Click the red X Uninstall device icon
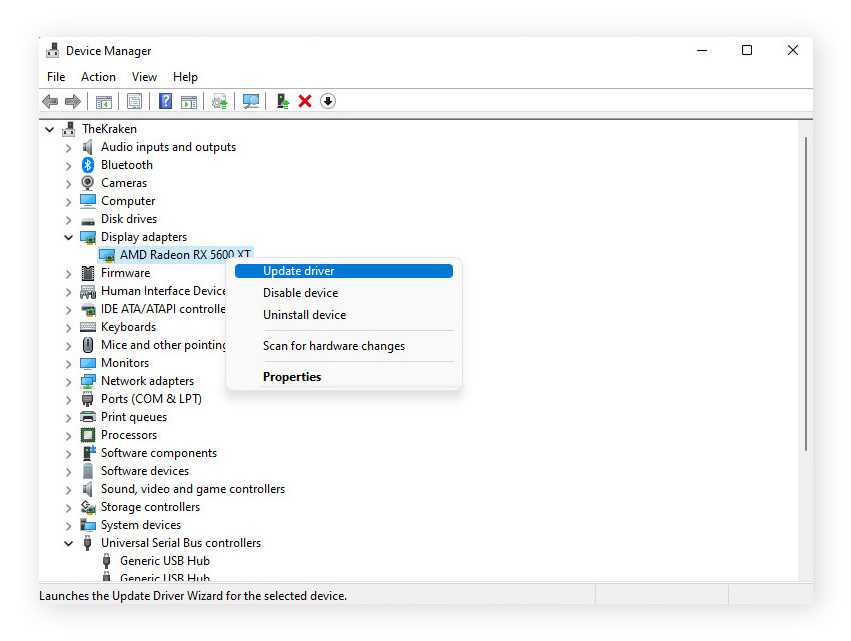Viewport: 851px width, 641px height. (x=305, y=101)
